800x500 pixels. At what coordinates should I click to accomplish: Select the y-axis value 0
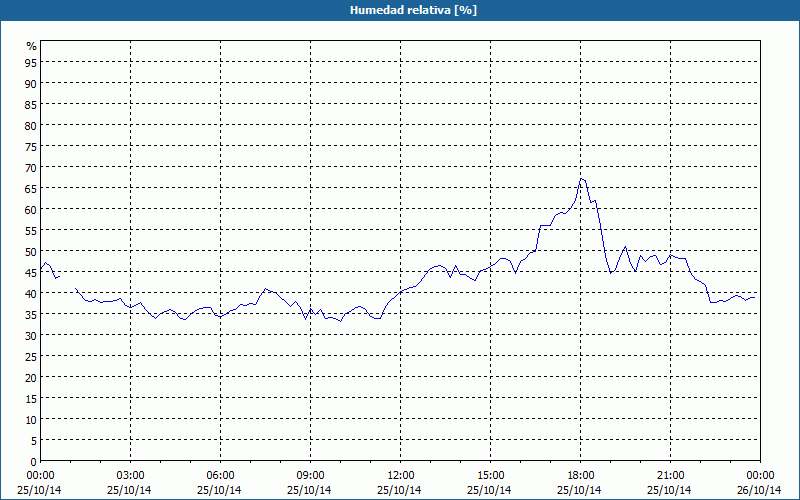pyautogui.click(x=34, y=462)
